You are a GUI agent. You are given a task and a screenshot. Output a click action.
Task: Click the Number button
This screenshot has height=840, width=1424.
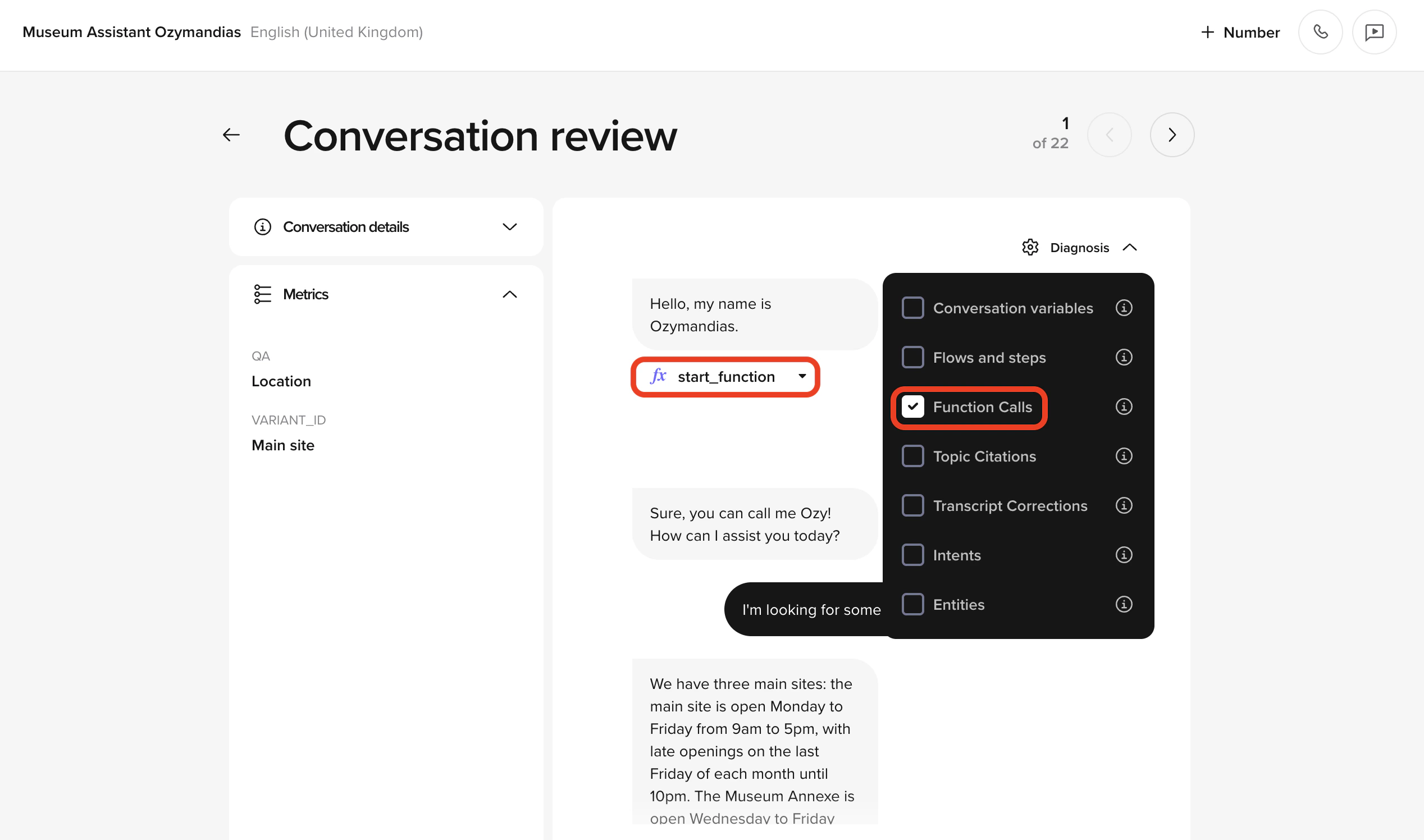[x=1239, y=31]
